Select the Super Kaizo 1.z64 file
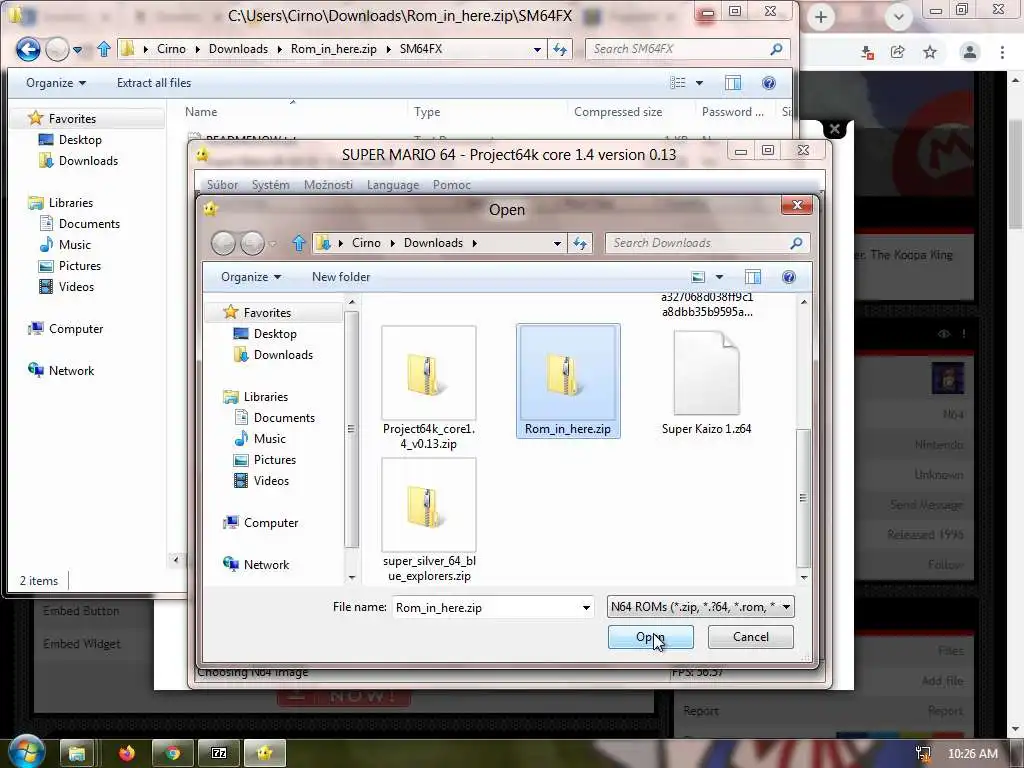Image resolution: width=1024 pixels, height=768 pixels. [x=706, y=383]
